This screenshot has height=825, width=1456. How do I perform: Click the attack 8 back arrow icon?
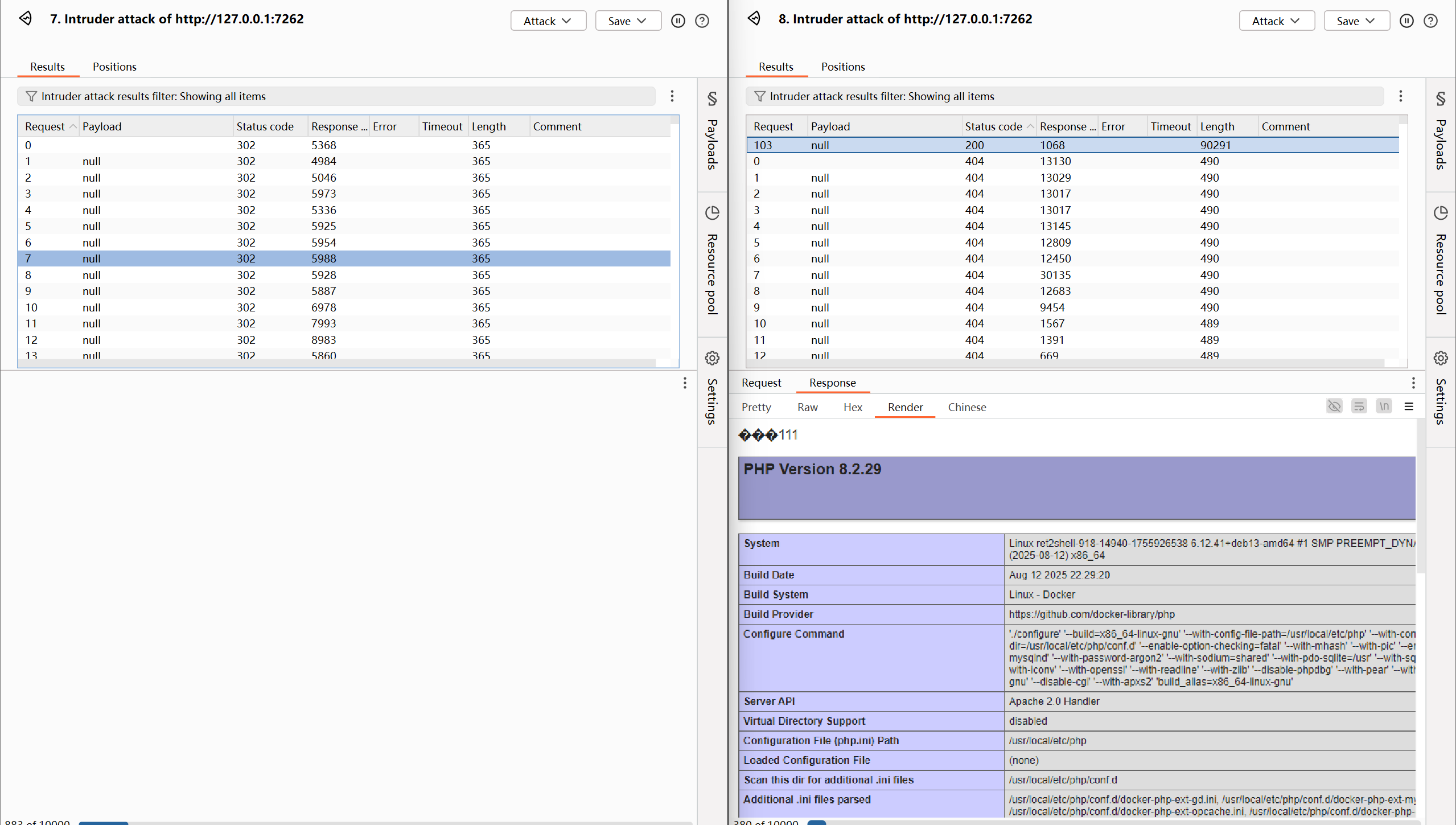coord(754,19)
